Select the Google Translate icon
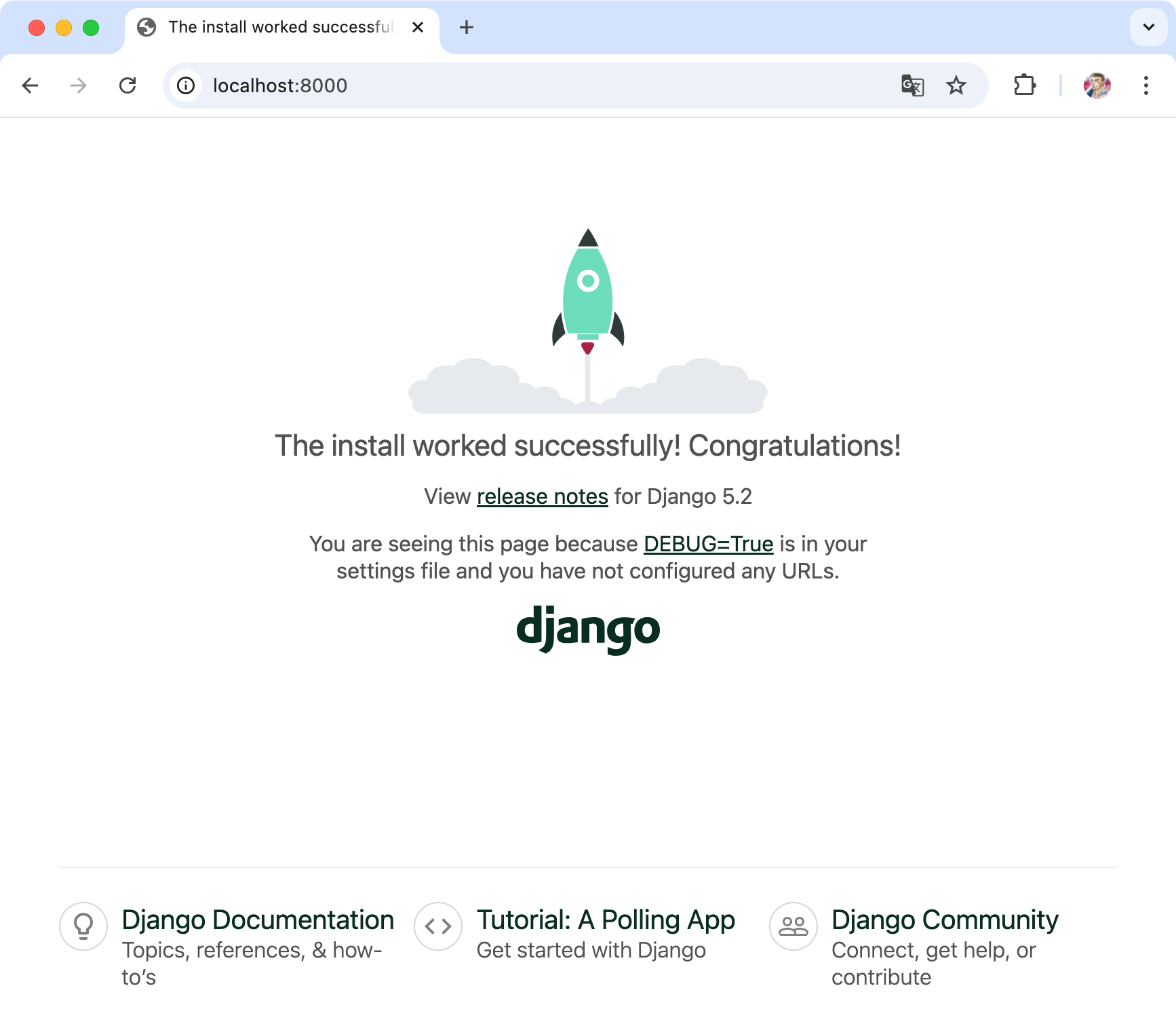The width and height of the screenshot is (1176, 1024). 912,85
